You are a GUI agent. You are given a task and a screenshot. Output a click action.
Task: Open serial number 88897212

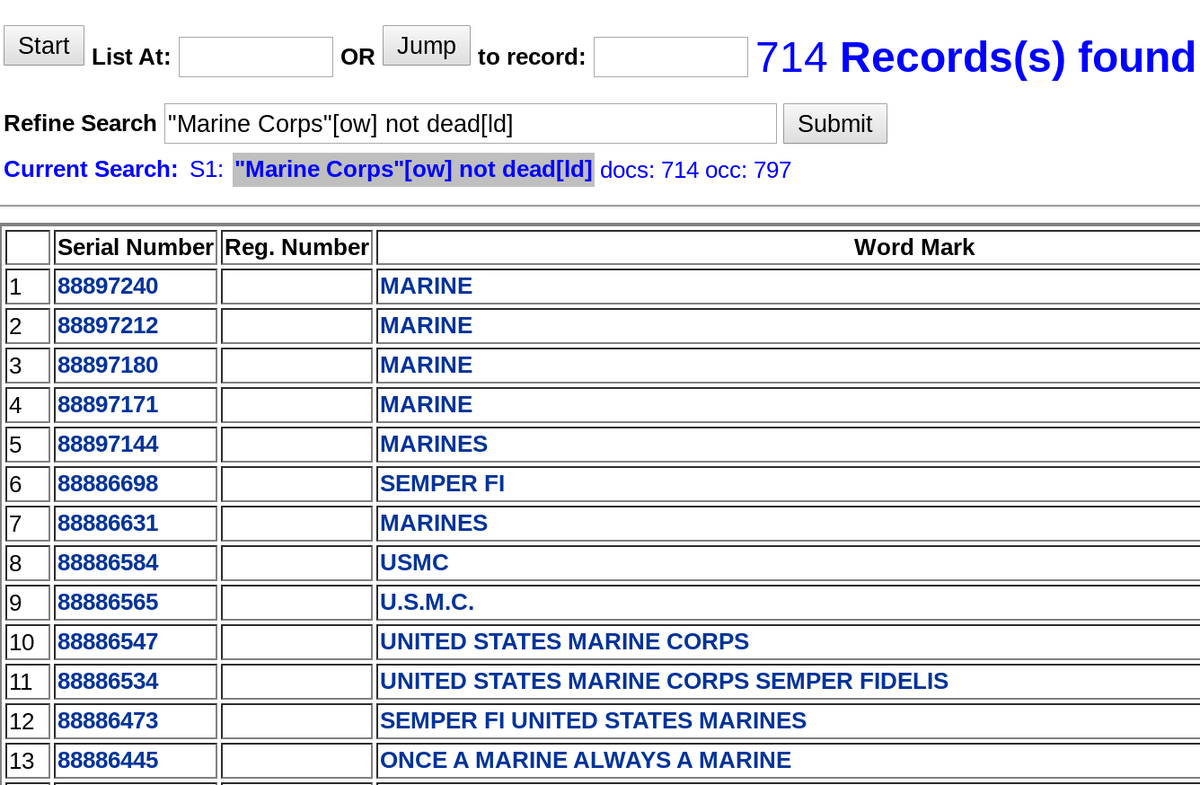(108, 326)
